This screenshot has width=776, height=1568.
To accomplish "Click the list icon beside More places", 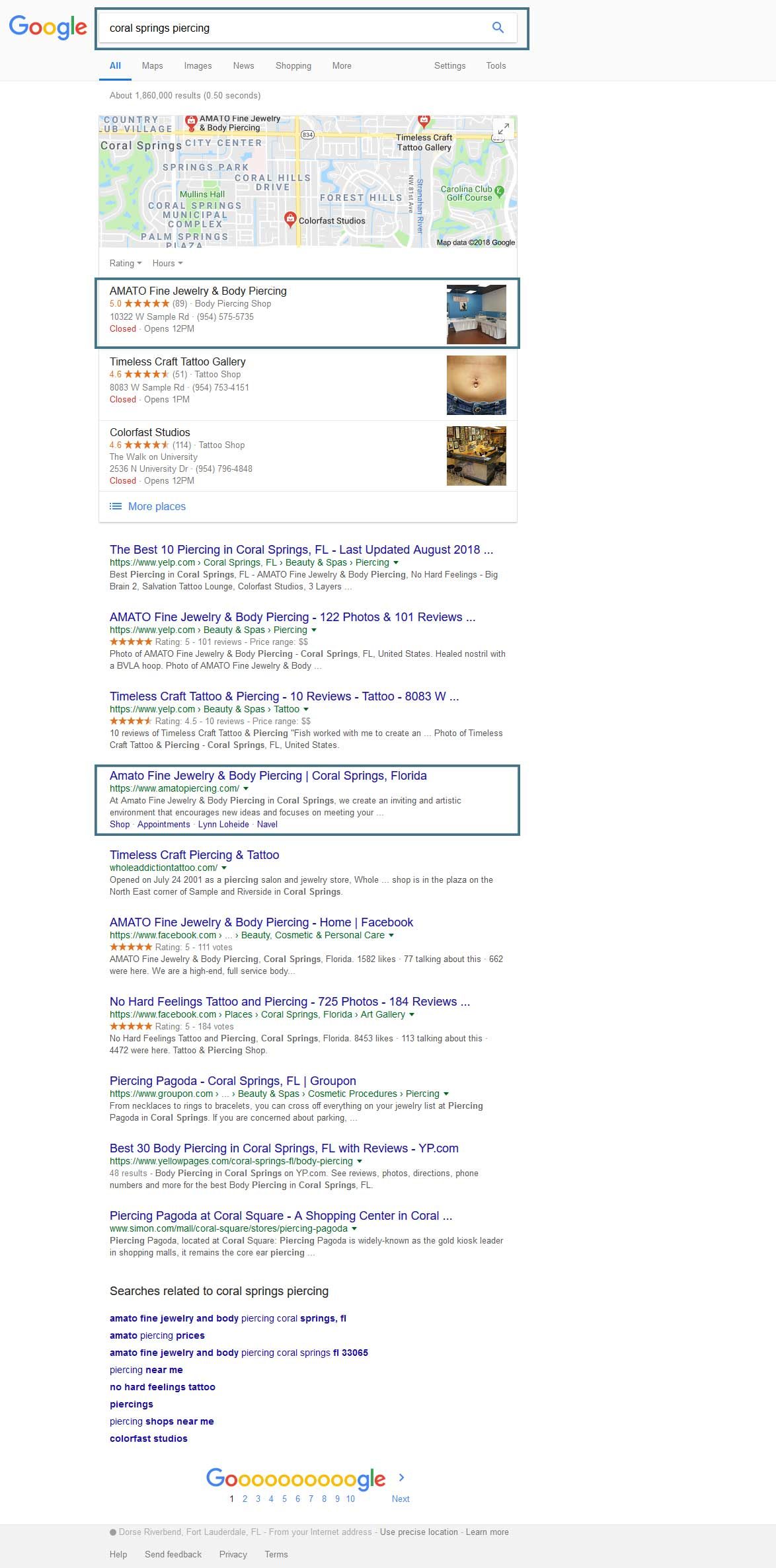I will (116, 506).
